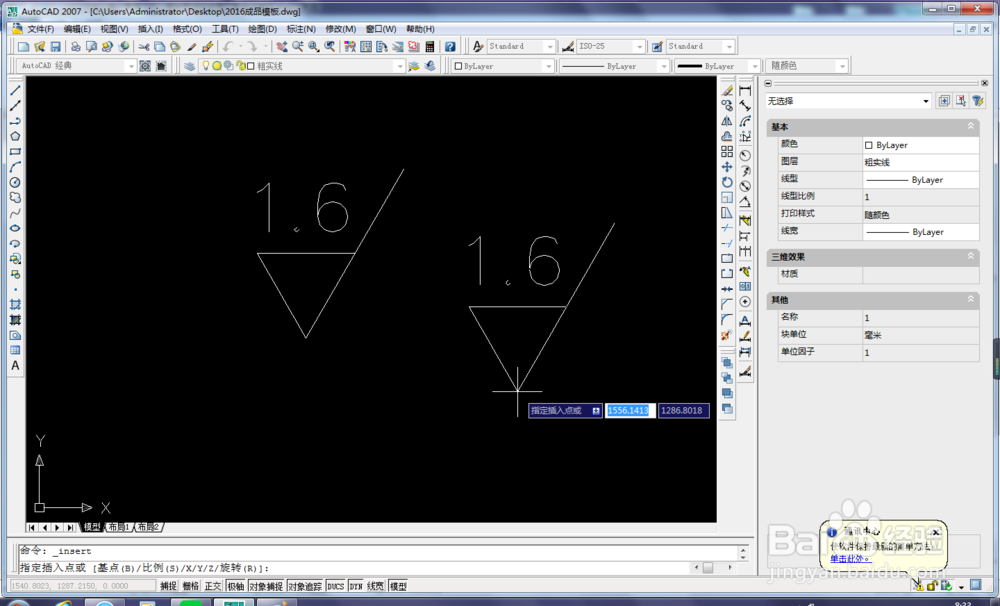
Task: Select the Move modify tool
Action: tap(727, 167)
